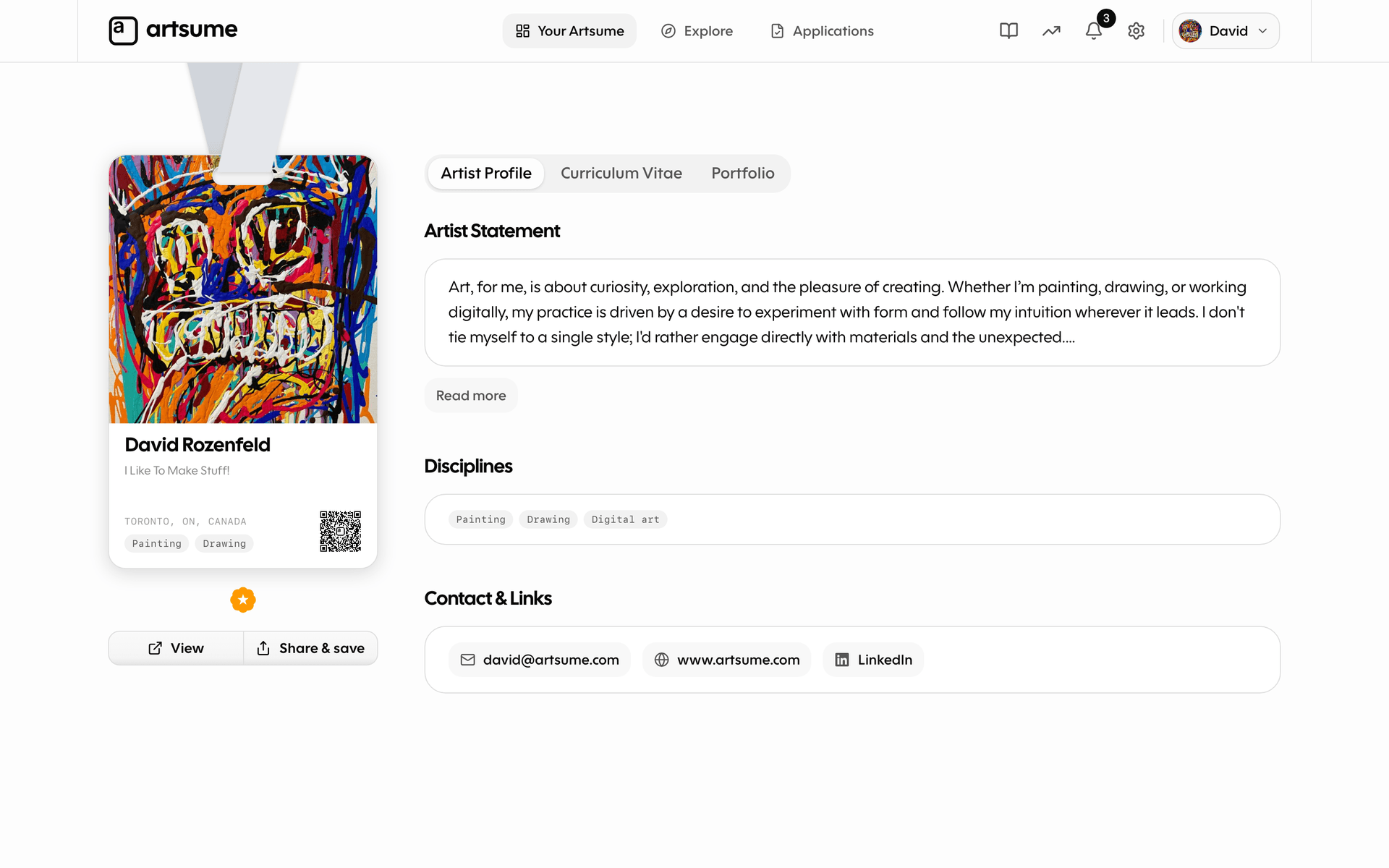Click the I Like To Make Stuff! tagline
This screenshot has width=1389, height=868.
pyautogui.click(x=177, y=471)
